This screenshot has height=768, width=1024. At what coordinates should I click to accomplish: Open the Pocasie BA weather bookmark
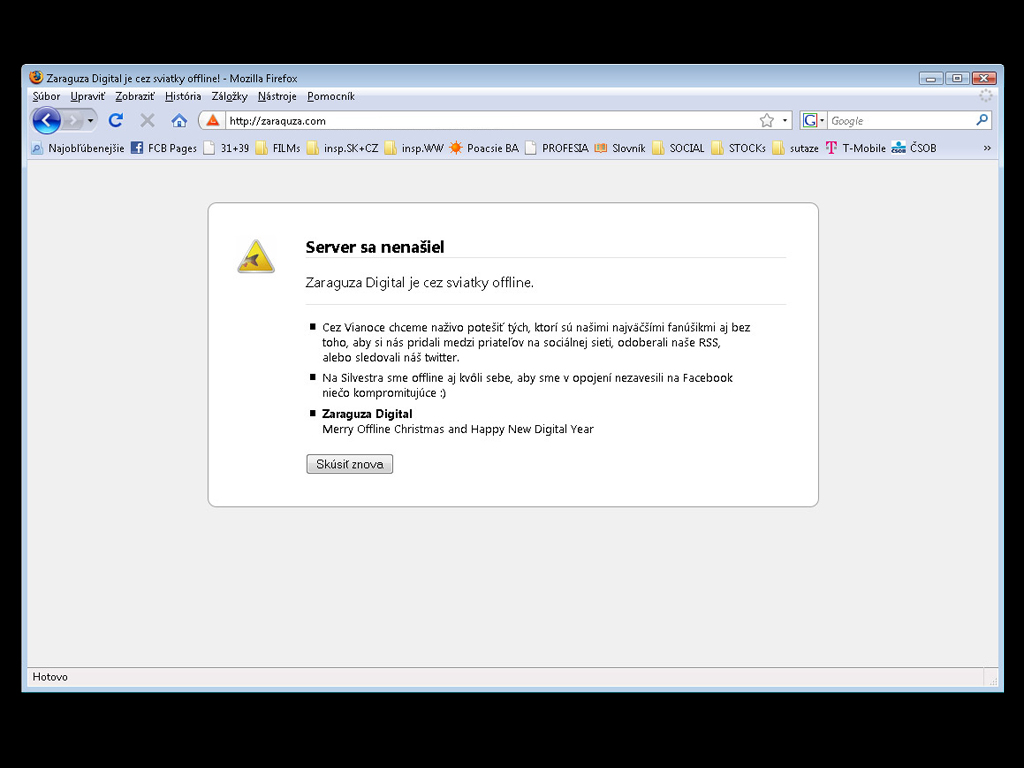coord(484,148)
